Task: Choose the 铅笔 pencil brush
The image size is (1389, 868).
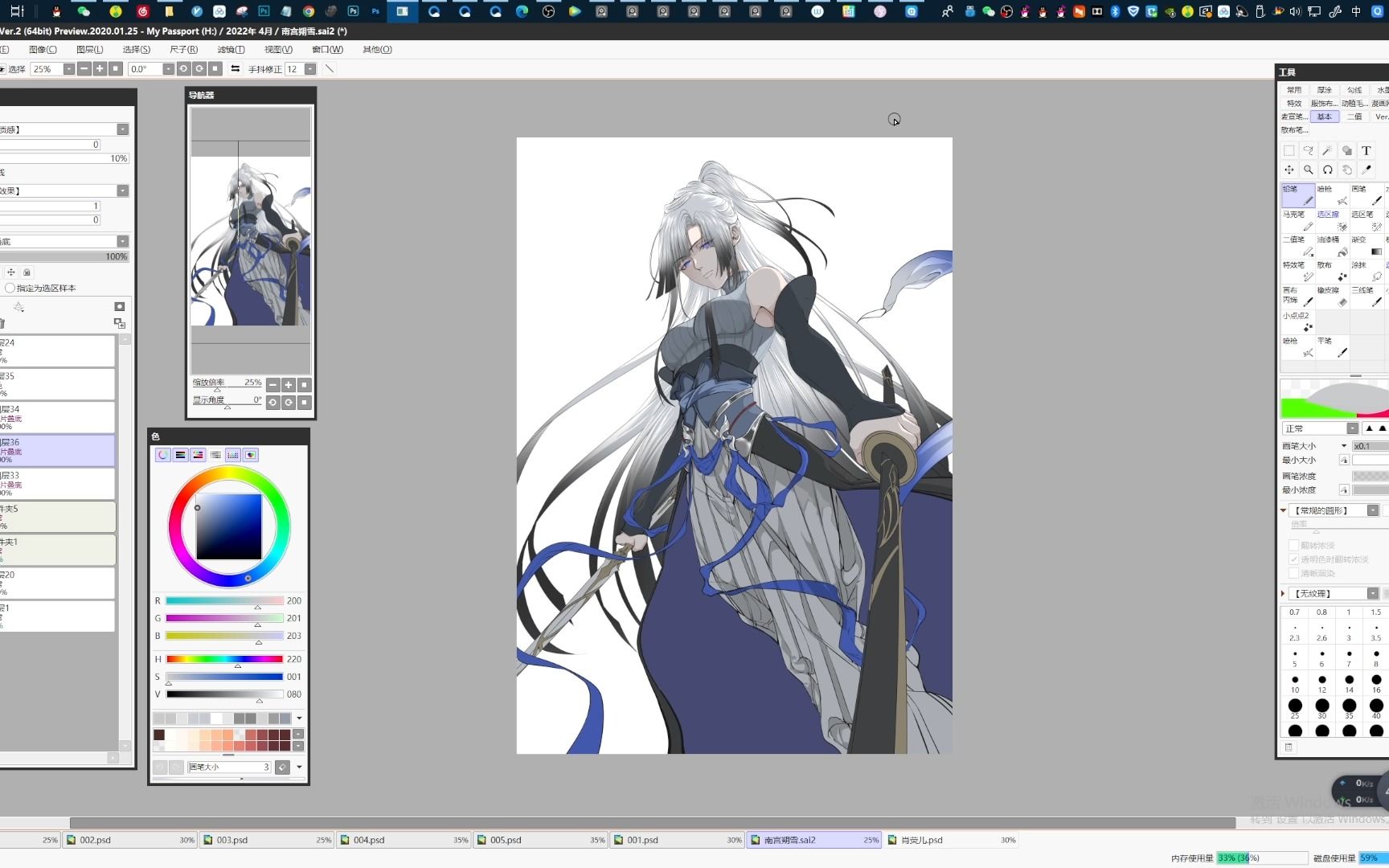Action: [1298, 195]
